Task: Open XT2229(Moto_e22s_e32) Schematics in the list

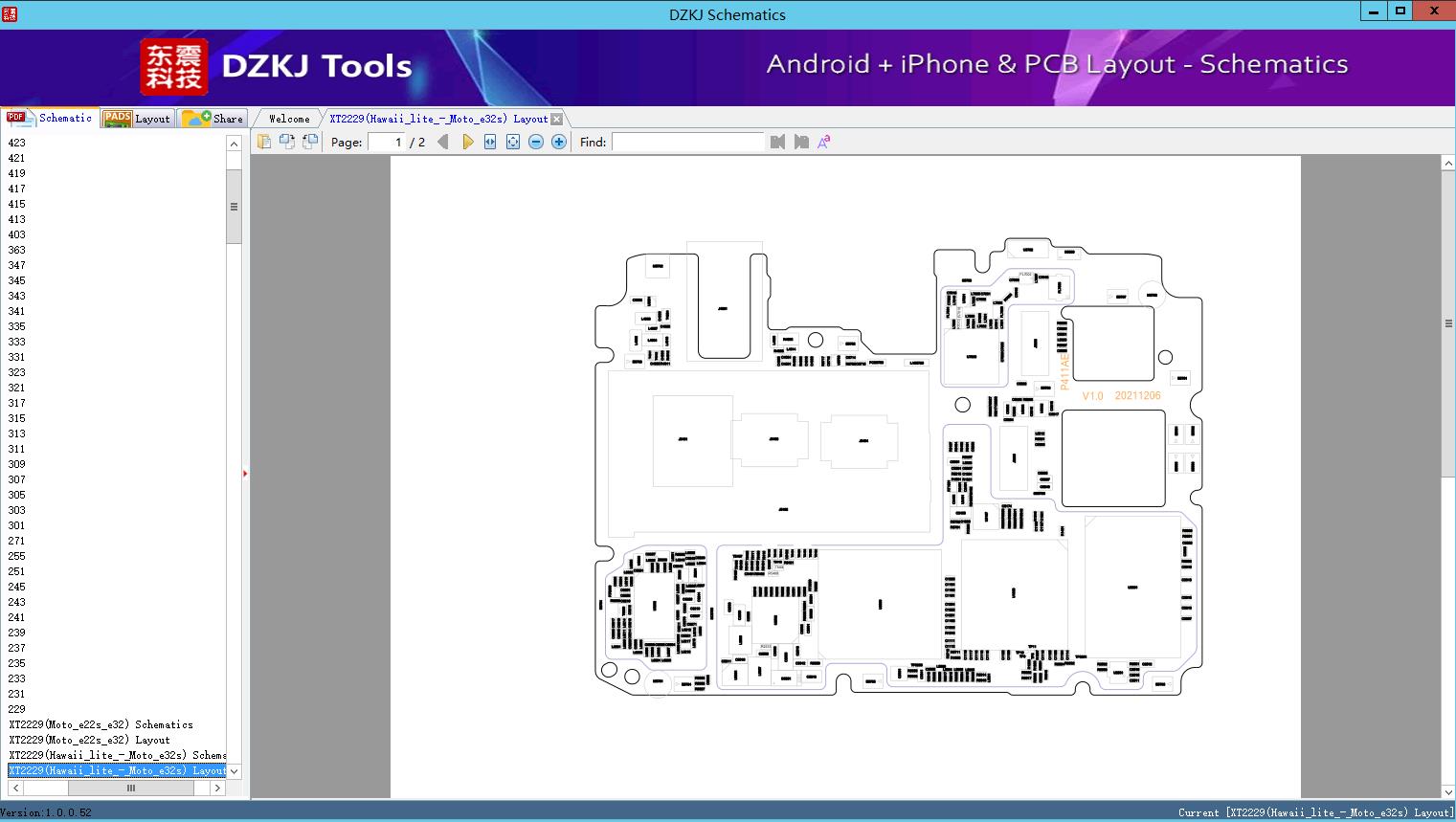Action: [101, 724]
